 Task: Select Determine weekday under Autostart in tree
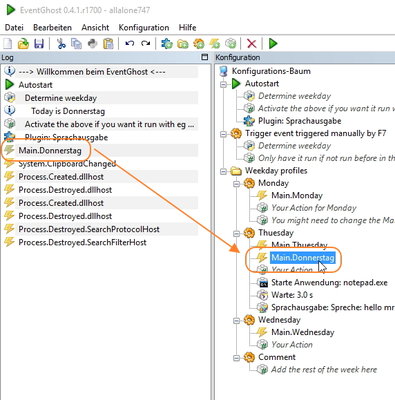pos(295,96)
